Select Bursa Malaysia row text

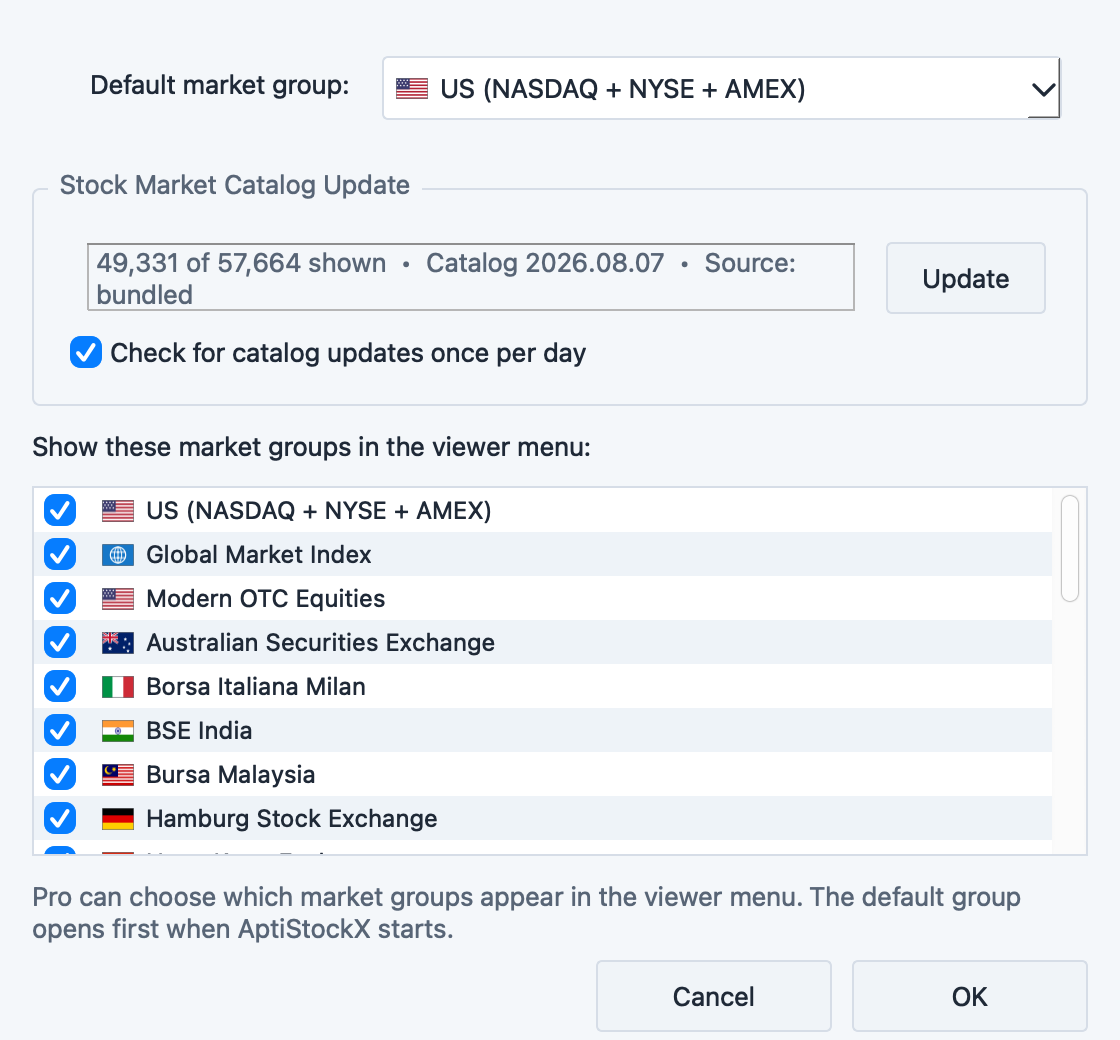point(231,775)
